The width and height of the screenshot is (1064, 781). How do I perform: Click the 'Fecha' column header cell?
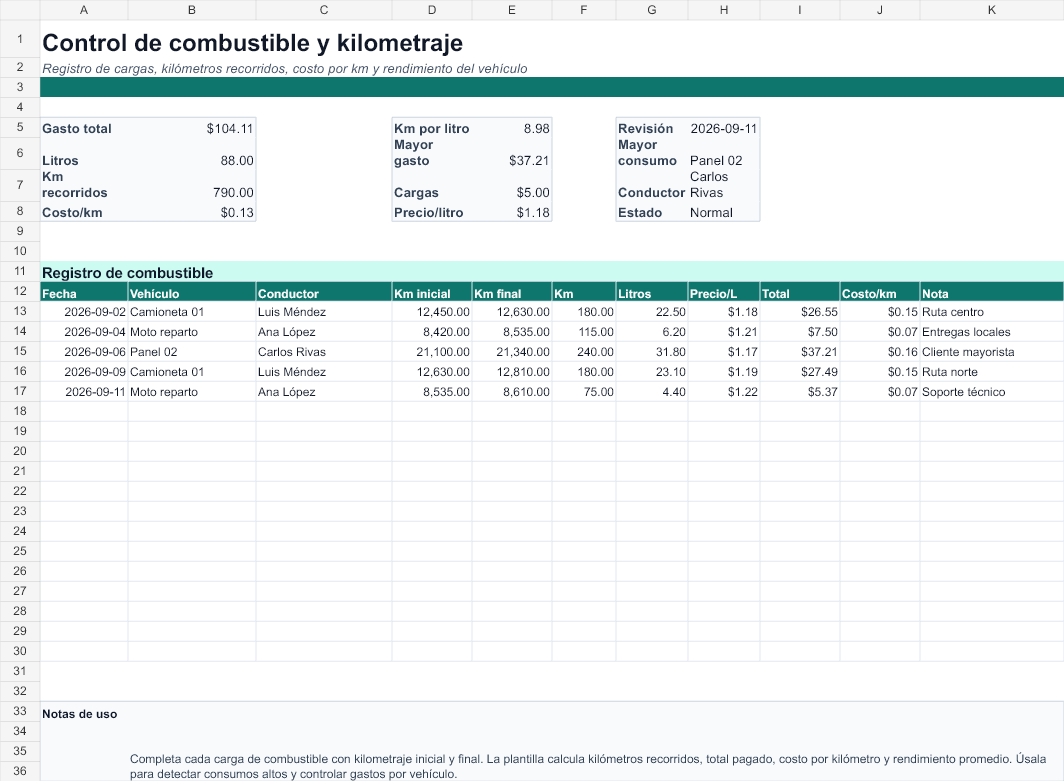84,294
